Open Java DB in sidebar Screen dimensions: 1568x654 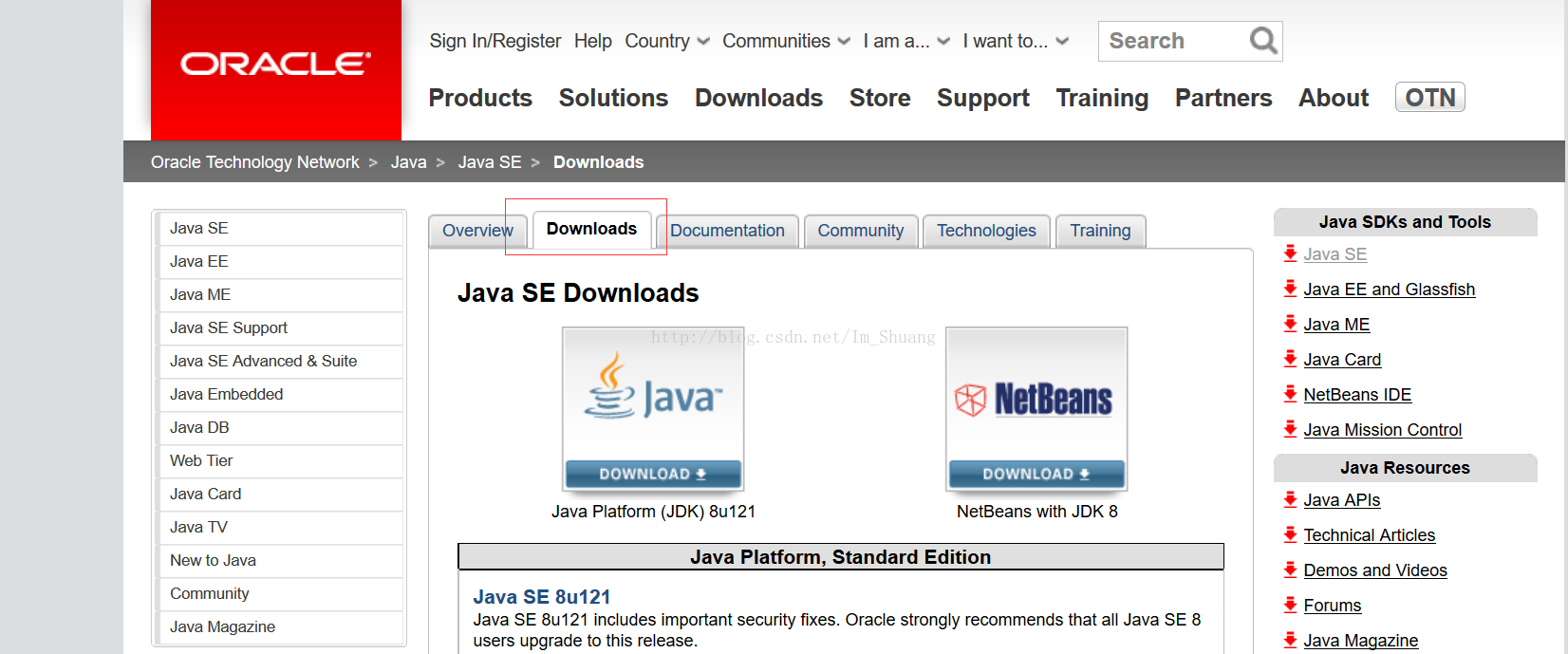point(280,428)
